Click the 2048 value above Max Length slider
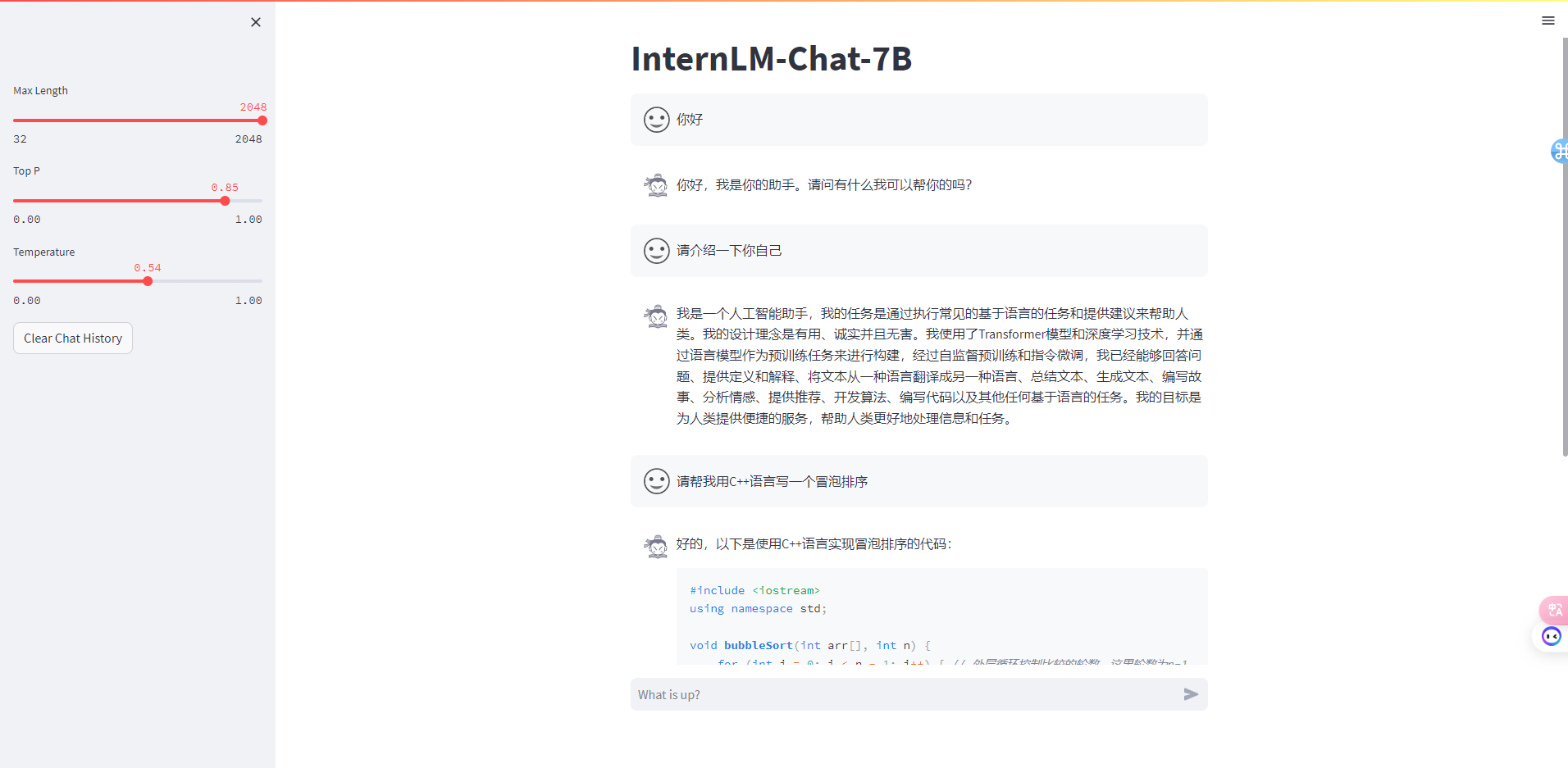 coord(253,107)
